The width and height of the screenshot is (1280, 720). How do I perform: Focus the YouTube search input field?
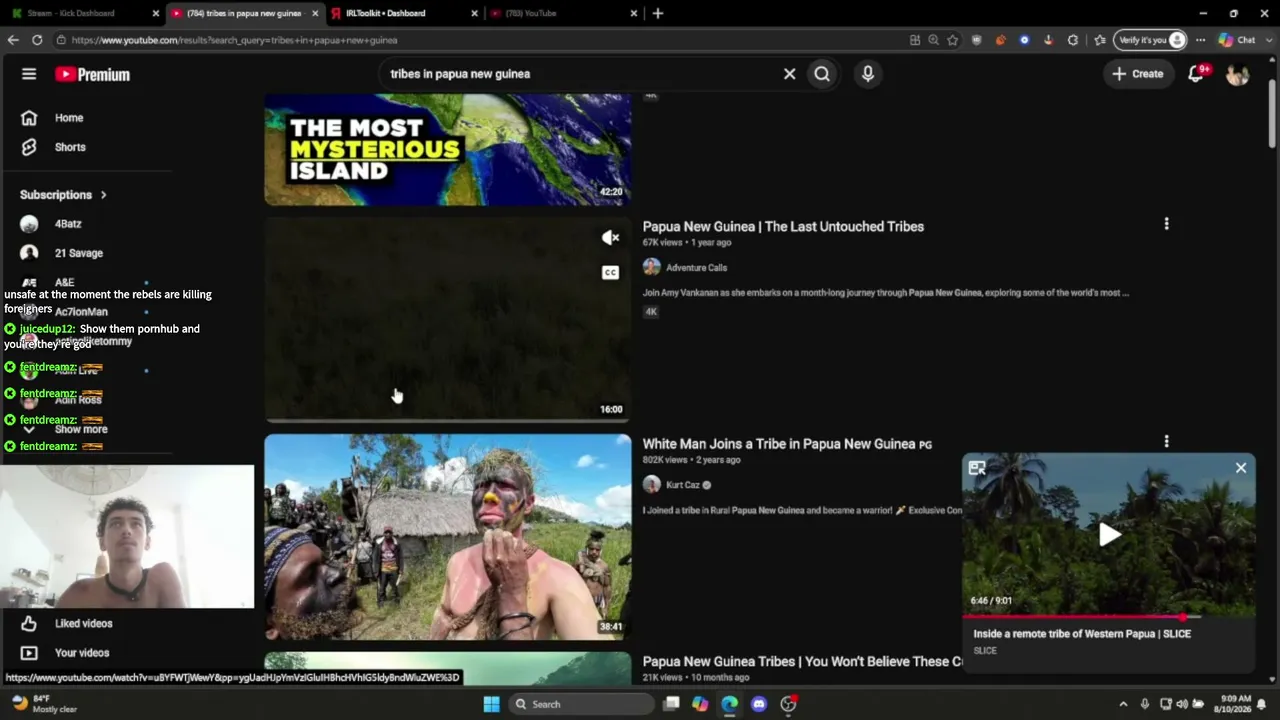tap(580, 74)
